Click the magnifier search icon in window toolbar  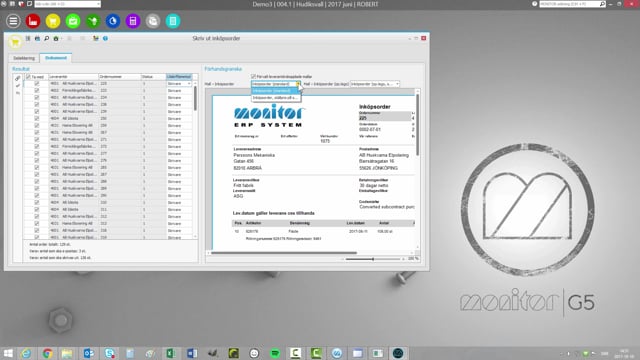click(47, 38)
